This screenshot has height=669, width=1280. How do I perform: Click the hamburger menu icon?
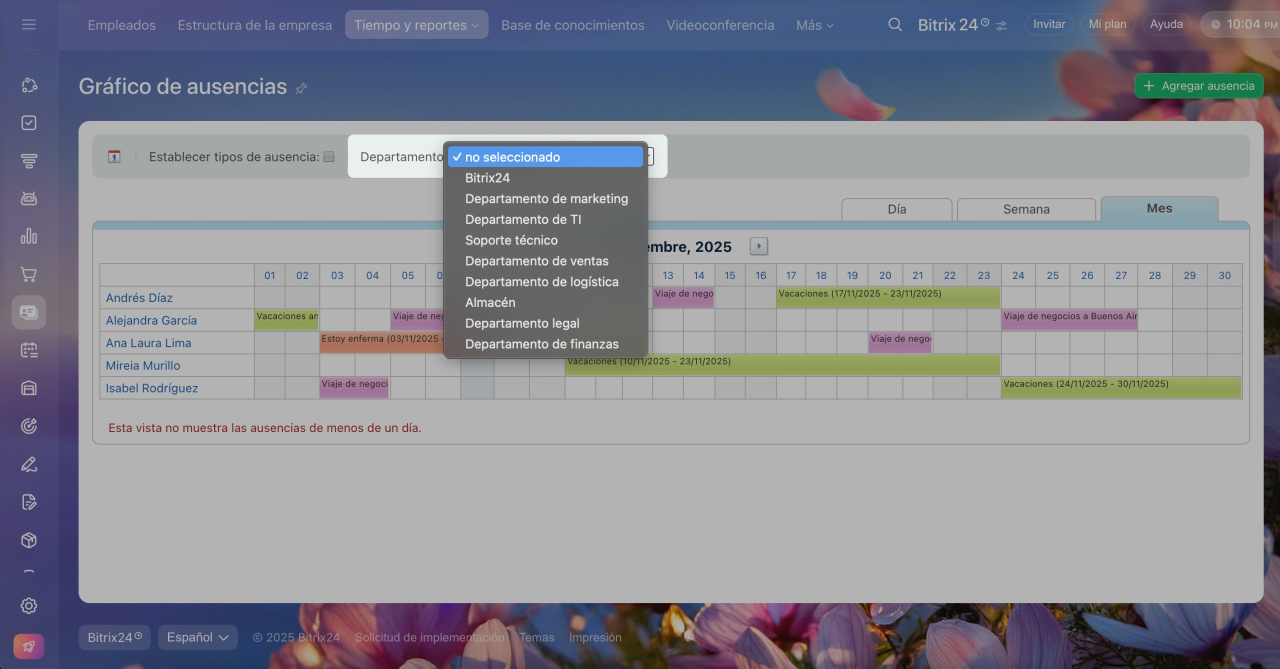pos(29,24)
